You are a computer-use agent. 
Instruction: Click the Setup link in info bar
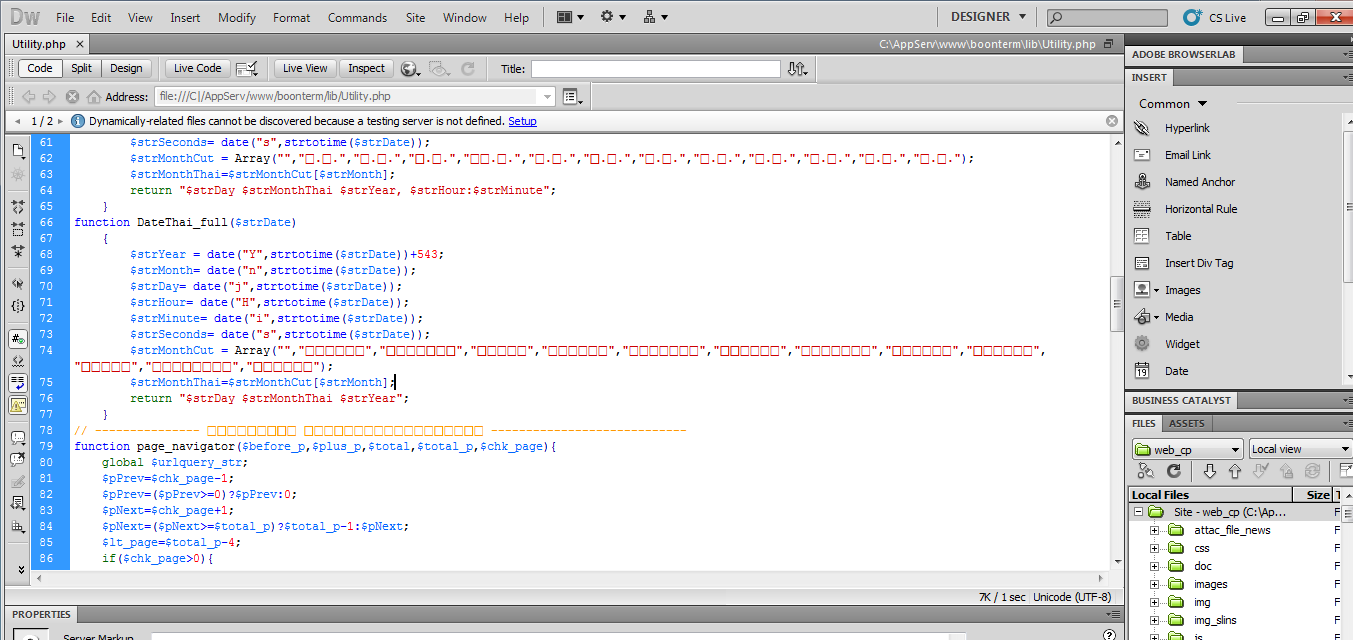[522, 121]
